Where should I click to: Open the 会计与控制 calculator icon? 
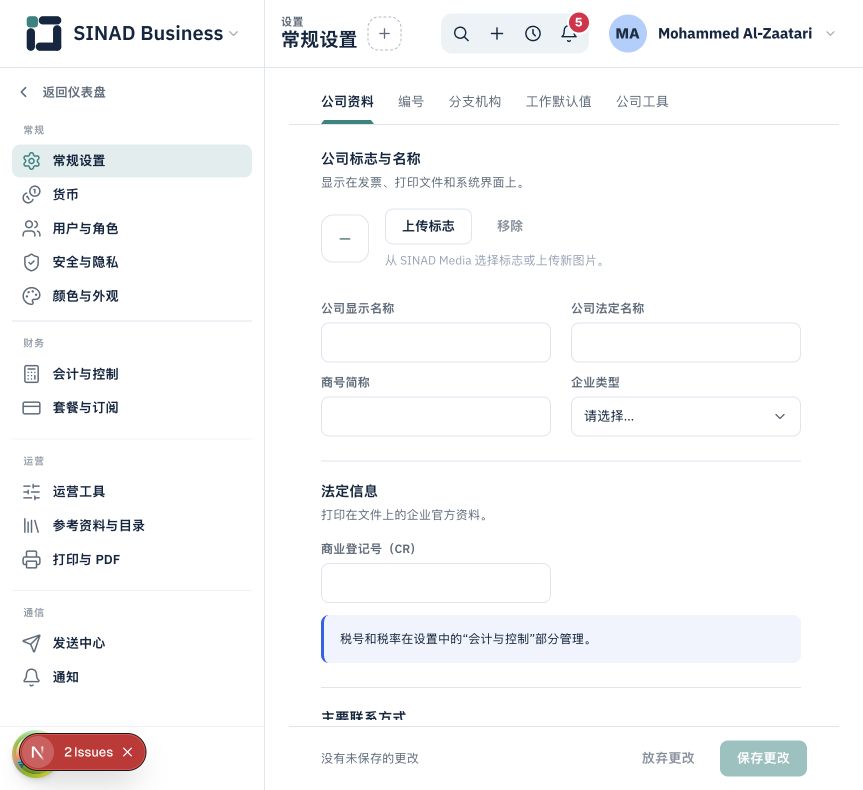pos(31,374)
